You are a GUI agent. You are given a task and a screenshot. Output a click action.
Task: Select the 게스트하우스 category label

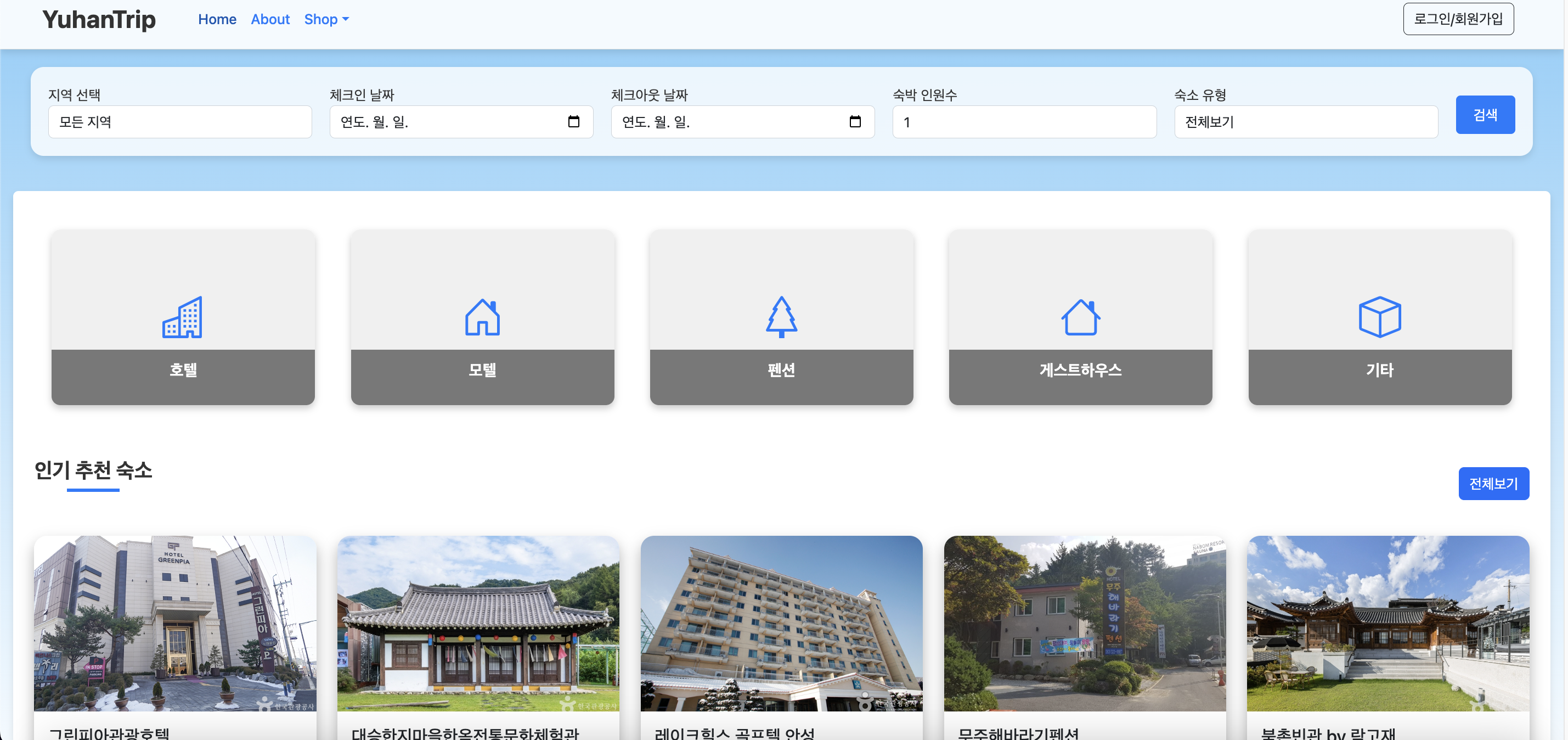[x=1080, y=371]
